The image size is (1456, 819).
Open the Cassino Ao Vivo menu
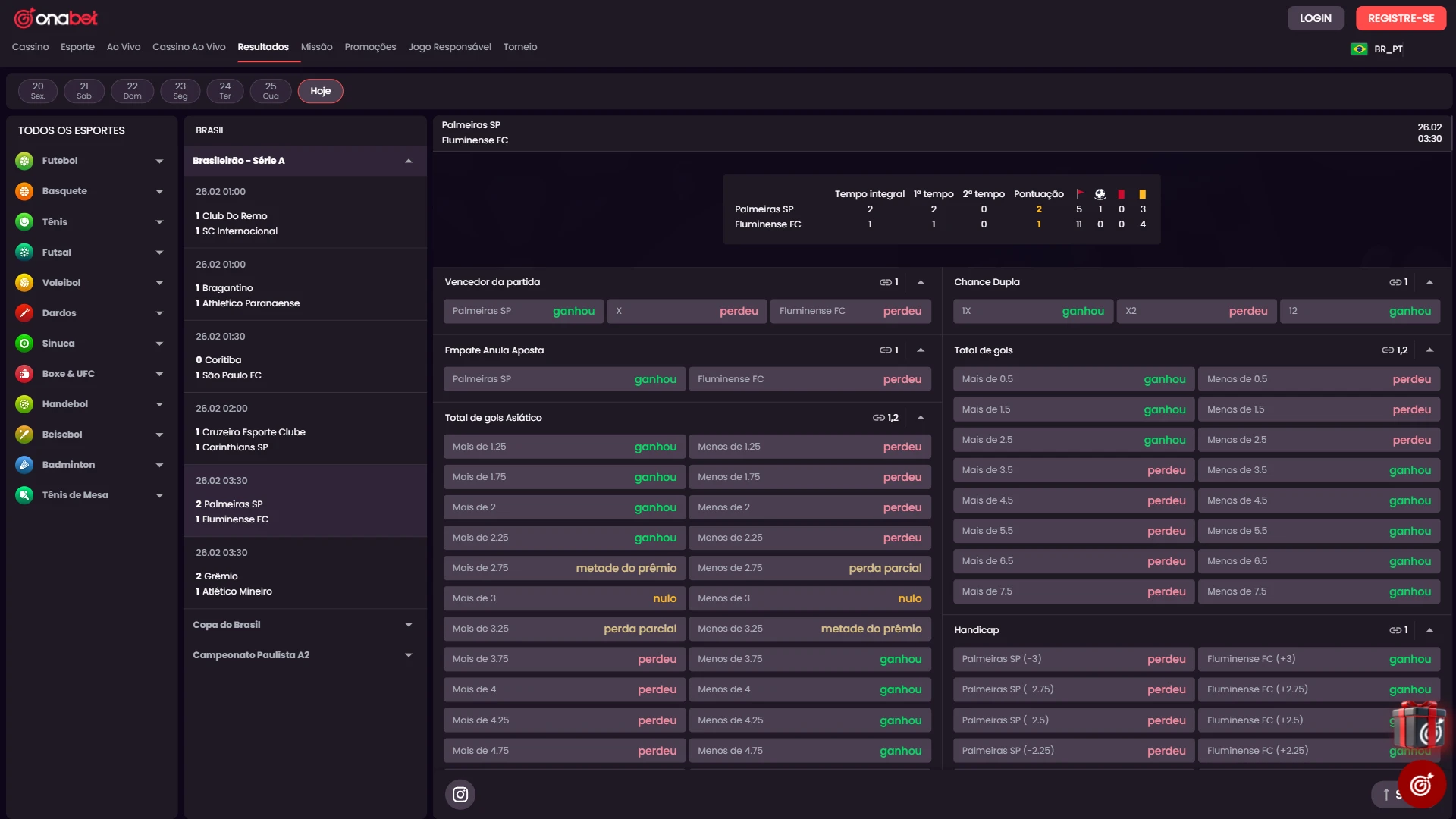click(x=189, y=47)
